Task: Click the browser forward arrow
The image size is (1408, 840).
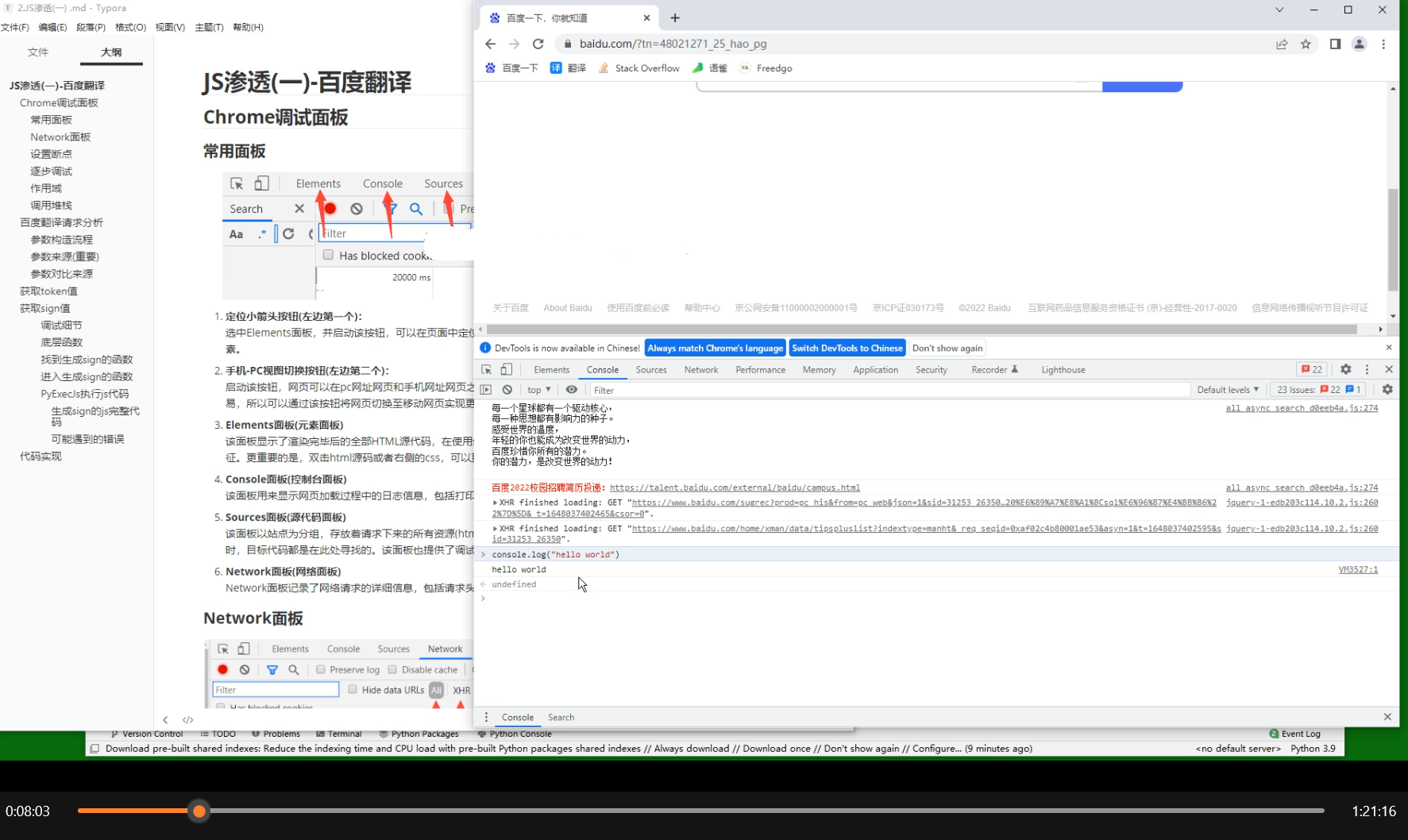Action: coord(514,44)
